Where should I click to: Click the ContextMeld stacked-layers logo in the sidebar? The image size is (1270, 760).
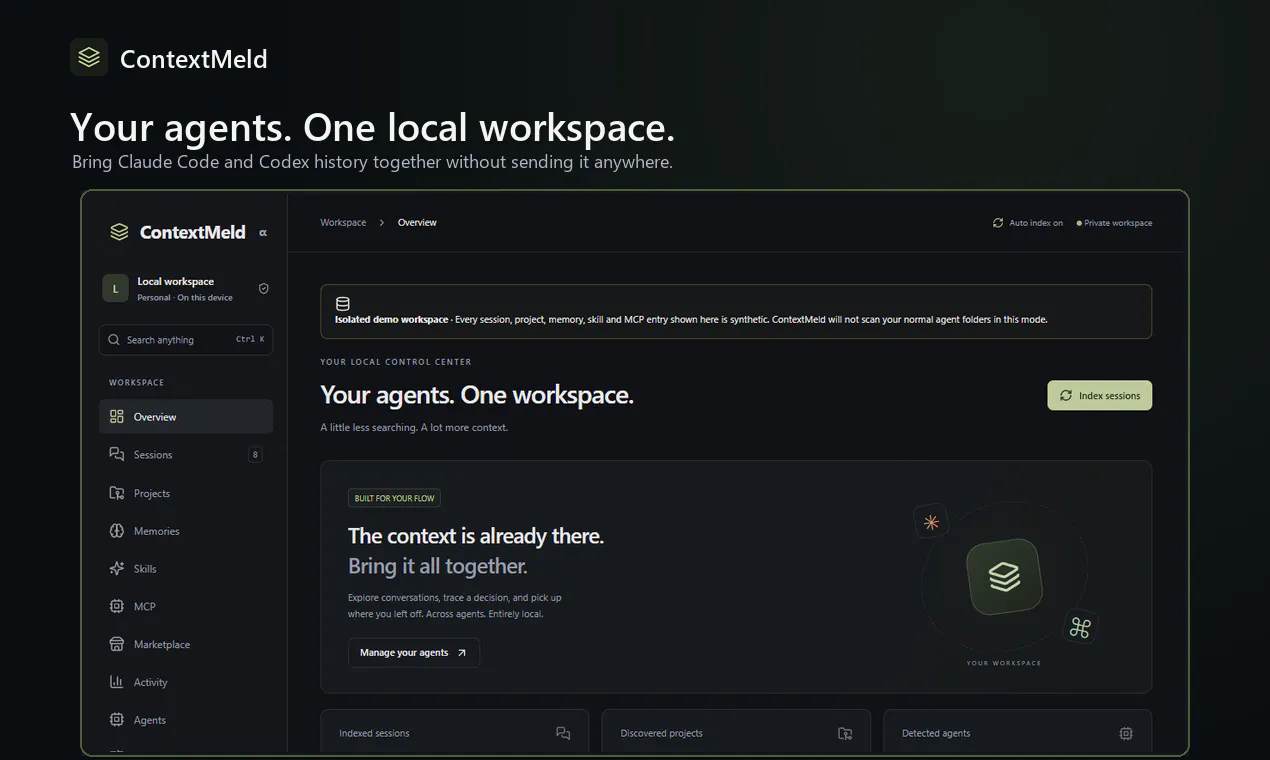point(119,232)
